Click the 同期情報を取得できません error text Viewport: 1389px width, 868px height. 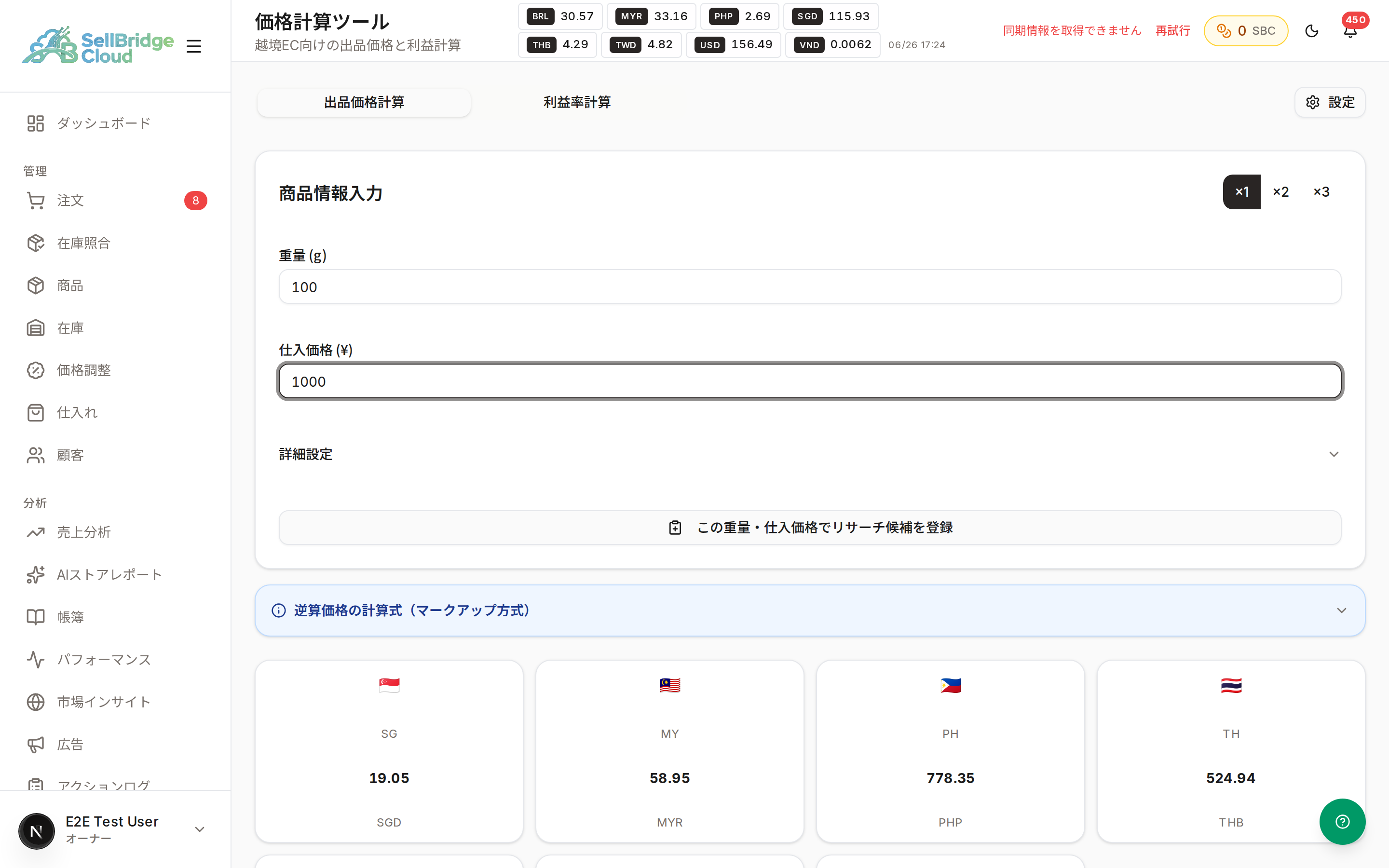pyautogui.click(x=1072, y=31)
